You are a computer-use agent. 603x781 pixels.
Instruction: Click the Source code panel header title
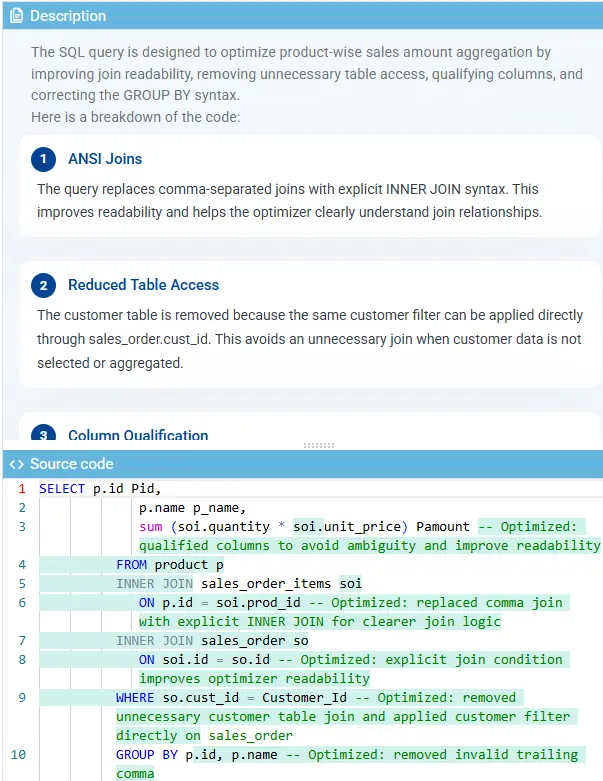pos(72,464)
